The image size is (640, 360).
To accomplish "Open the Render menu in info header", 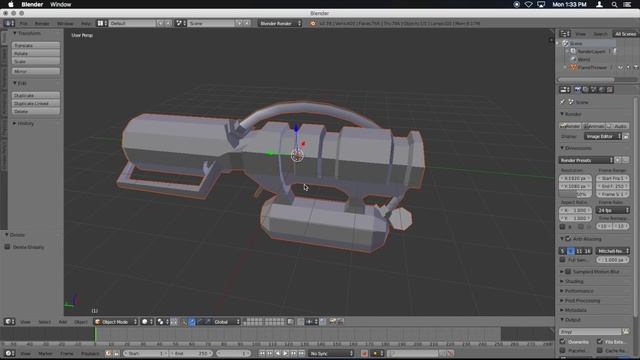I will click(42, 23).
